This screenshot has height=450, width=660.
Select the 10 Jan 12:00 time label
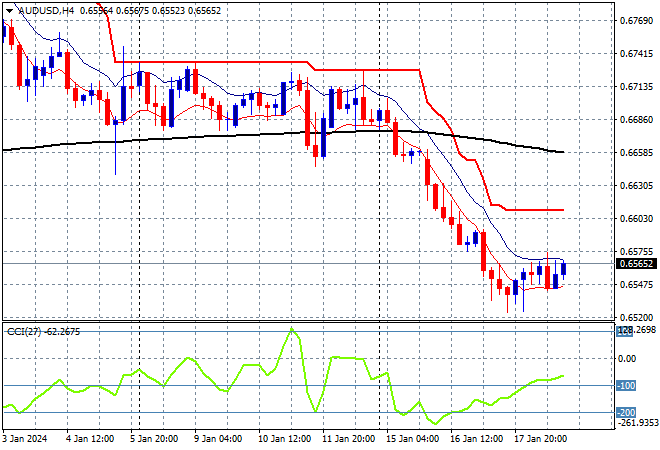(284, 439)
